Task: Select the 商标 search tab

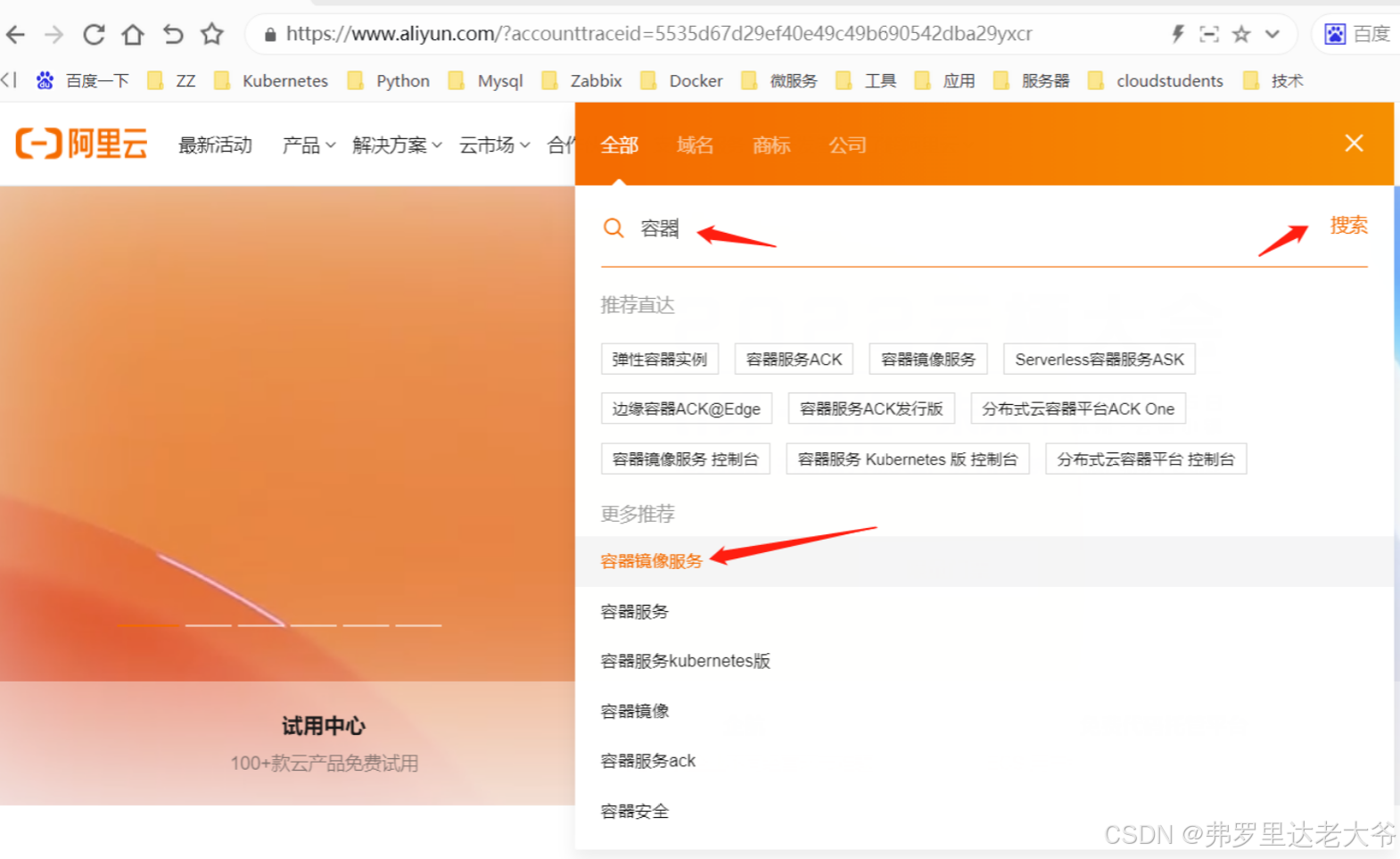Action: click(x=771, y=145)
